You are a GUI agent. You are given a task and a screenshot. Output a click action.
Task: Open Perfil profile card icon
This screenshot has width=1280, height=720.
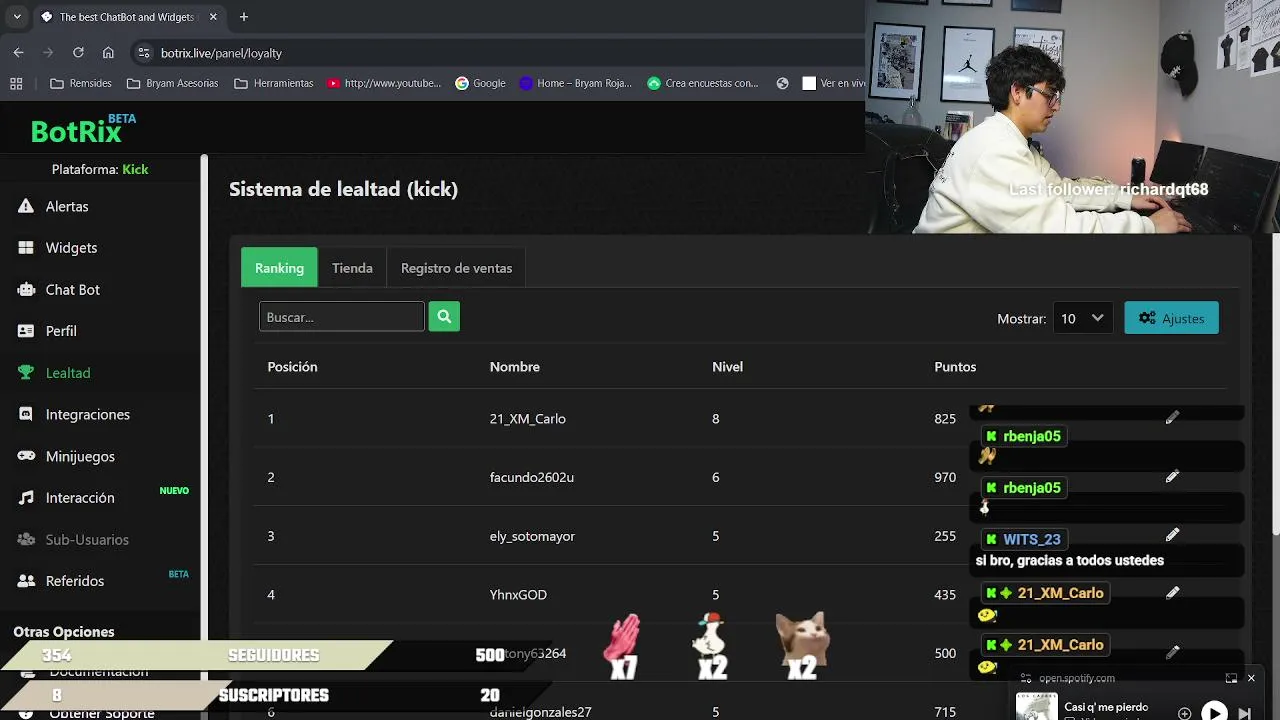click(x=27, y=331)
